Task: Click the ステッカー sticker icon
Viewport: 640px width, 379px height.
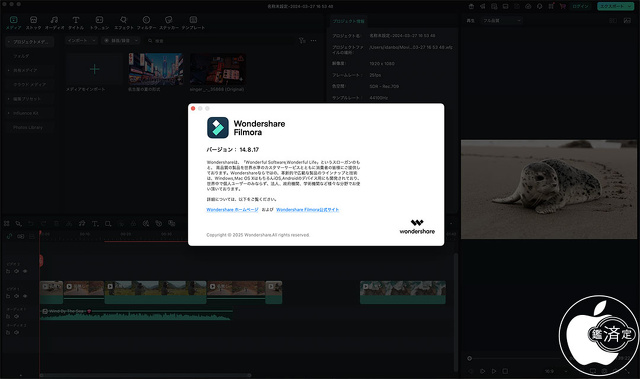Action: coord(169,20)
